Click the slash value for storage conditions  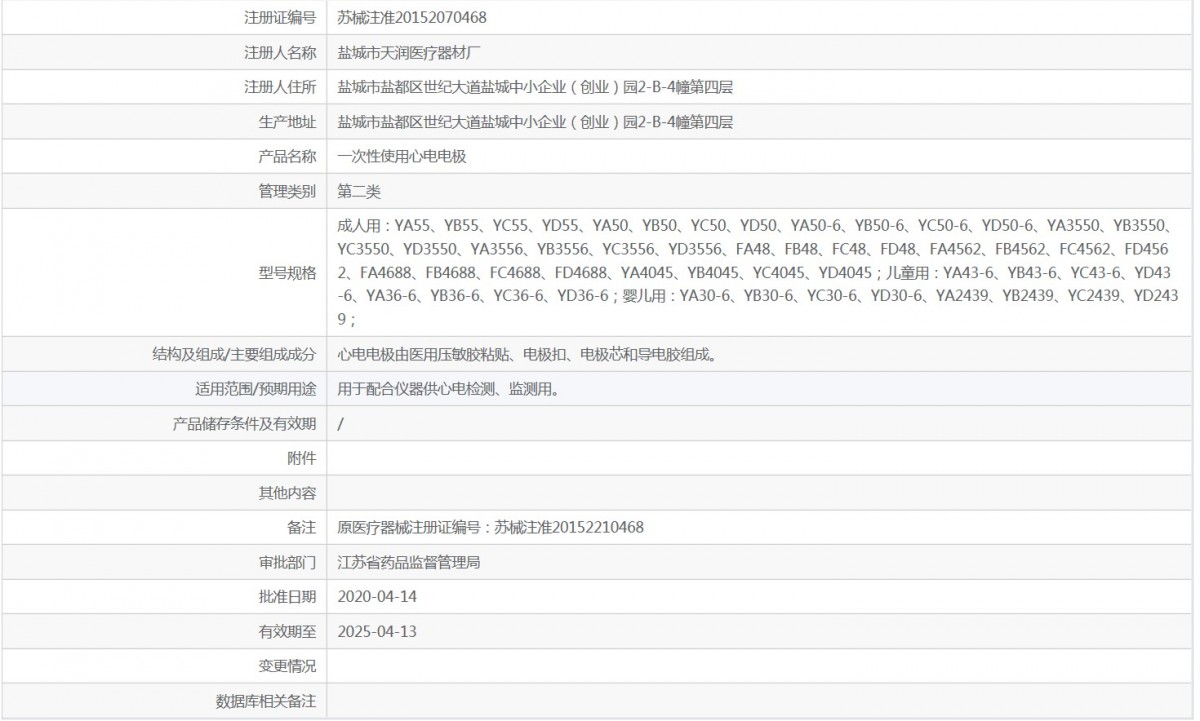341,424
